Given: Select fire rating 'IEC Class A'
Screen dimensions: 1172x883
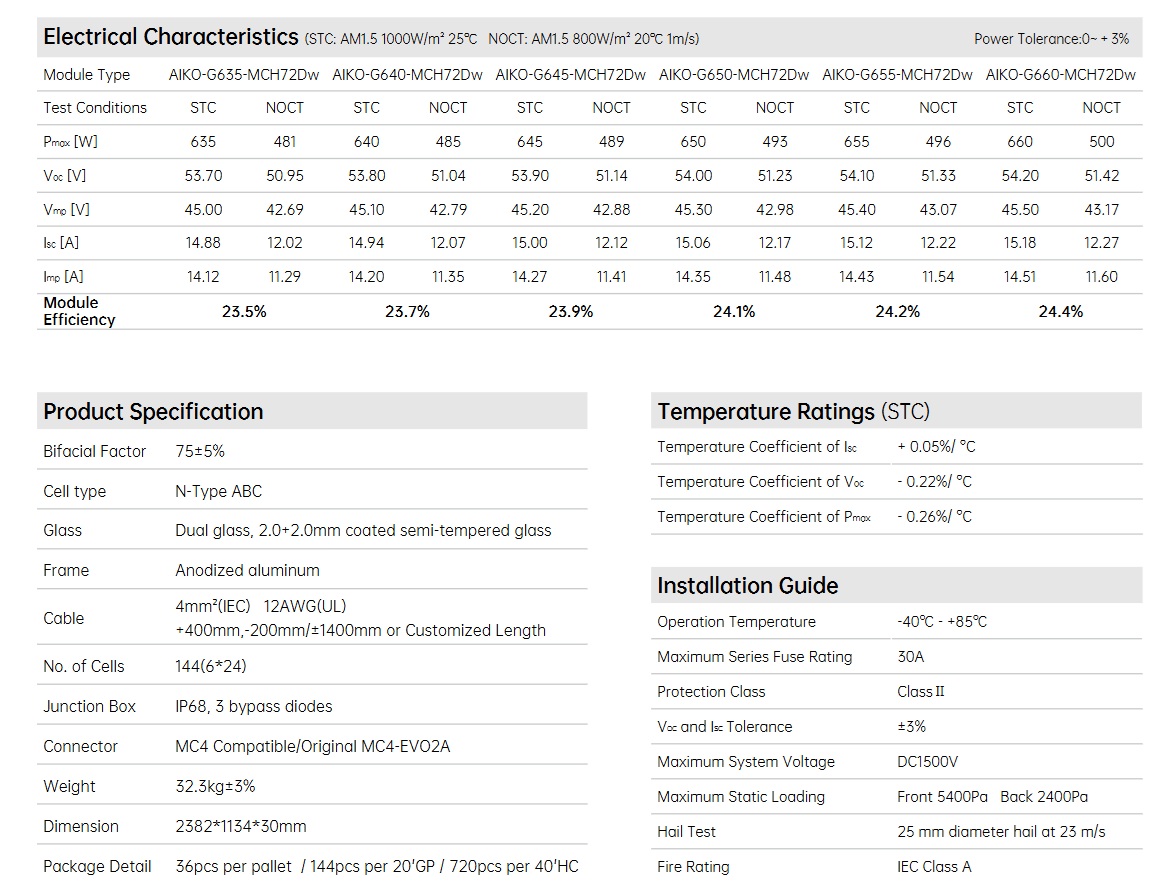Looking at the screenshot, I should point(934,867).
